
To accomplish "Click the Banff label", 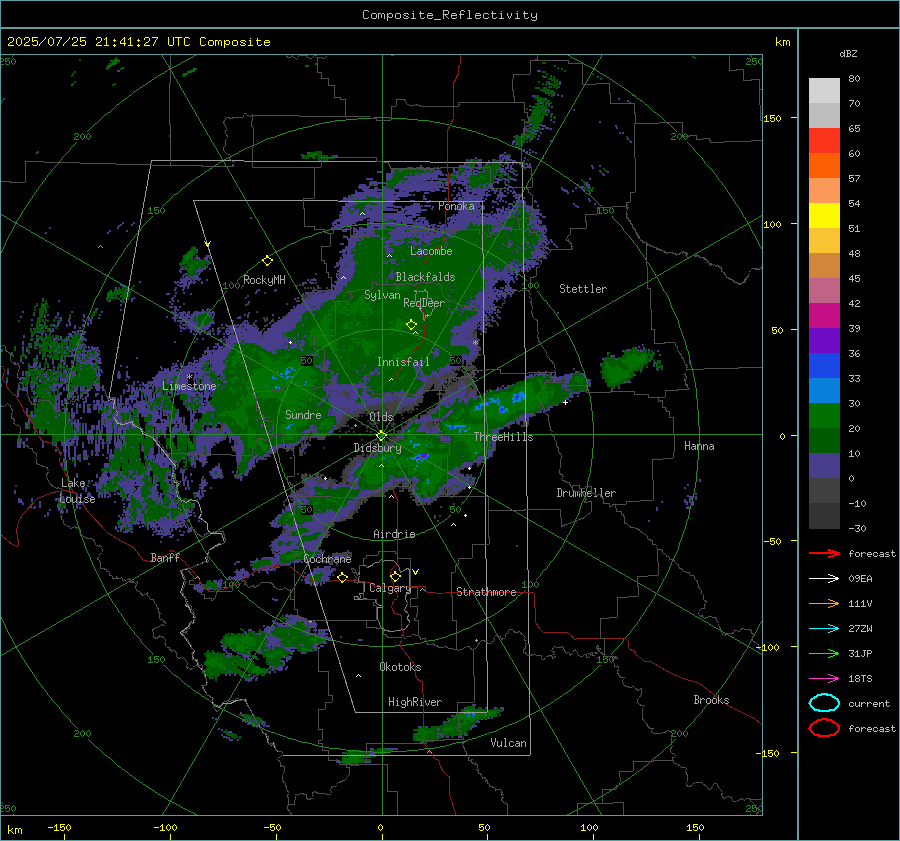I will [x=165, y=557].
